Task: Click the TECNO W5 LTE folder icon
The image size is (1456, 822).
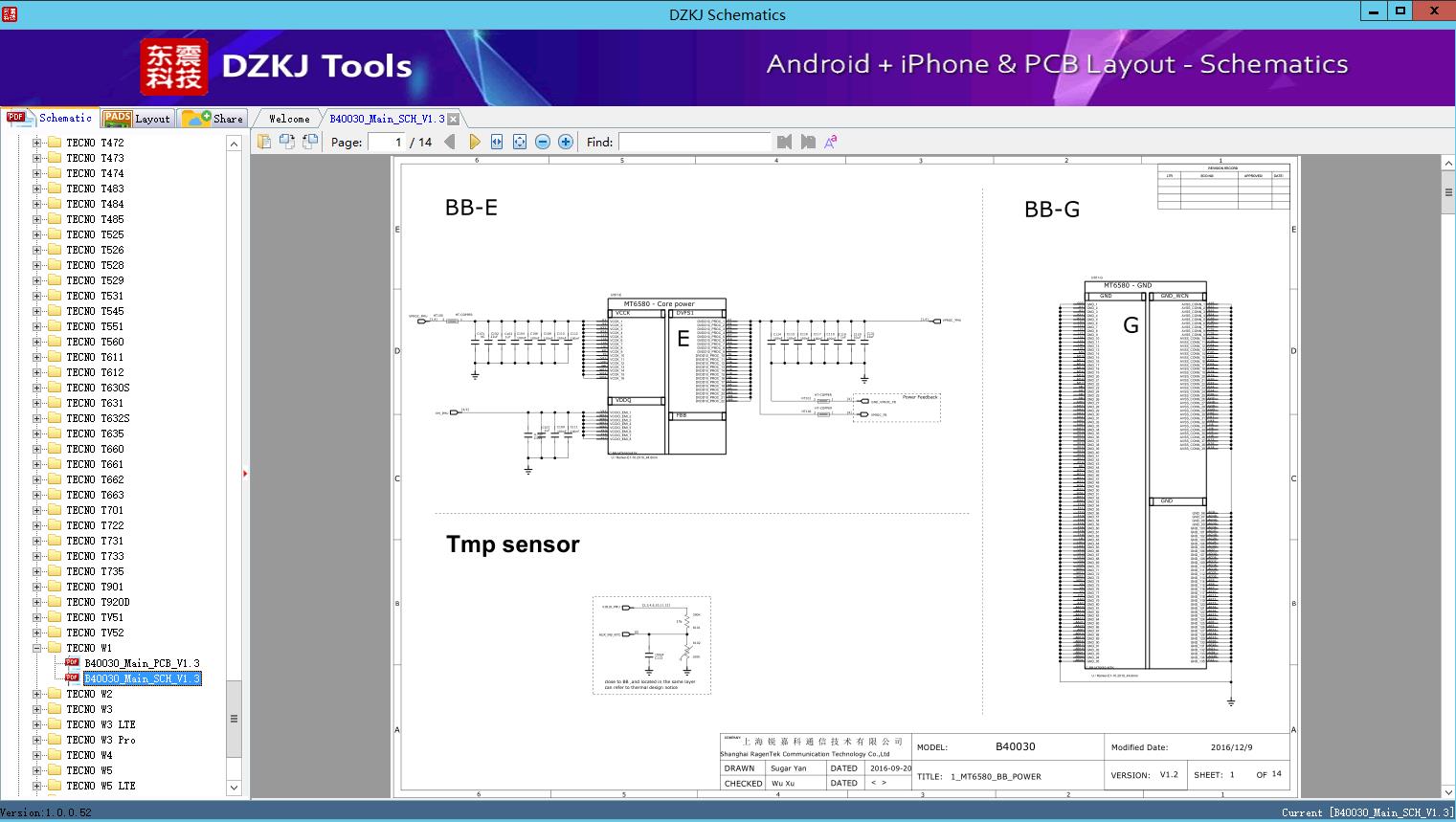Action: tap(55, 786)
